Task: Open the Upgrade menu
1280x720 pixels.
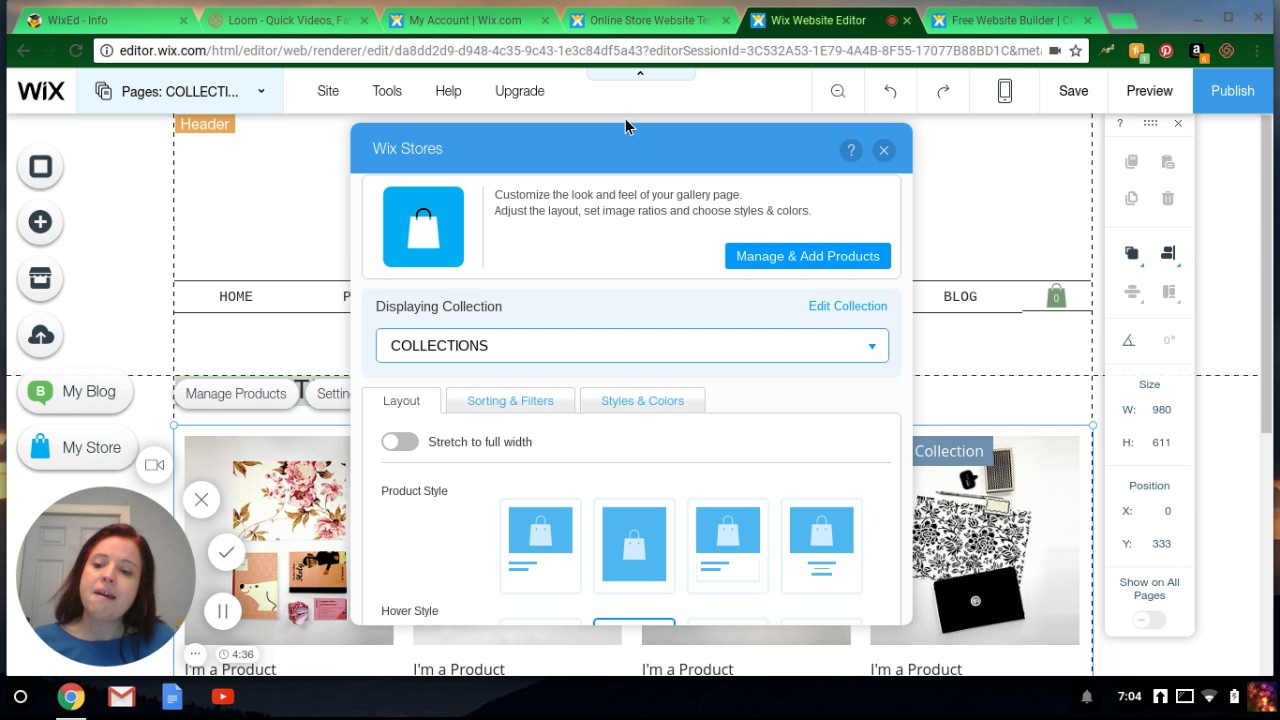Action: 520,91
